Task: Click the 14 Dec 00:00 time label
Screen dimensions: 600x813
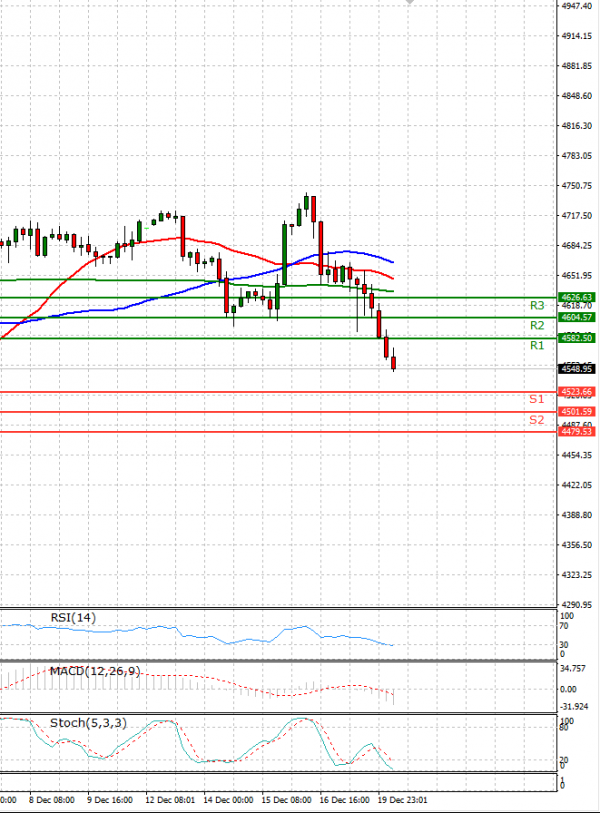Action: [x=228, y=800]
